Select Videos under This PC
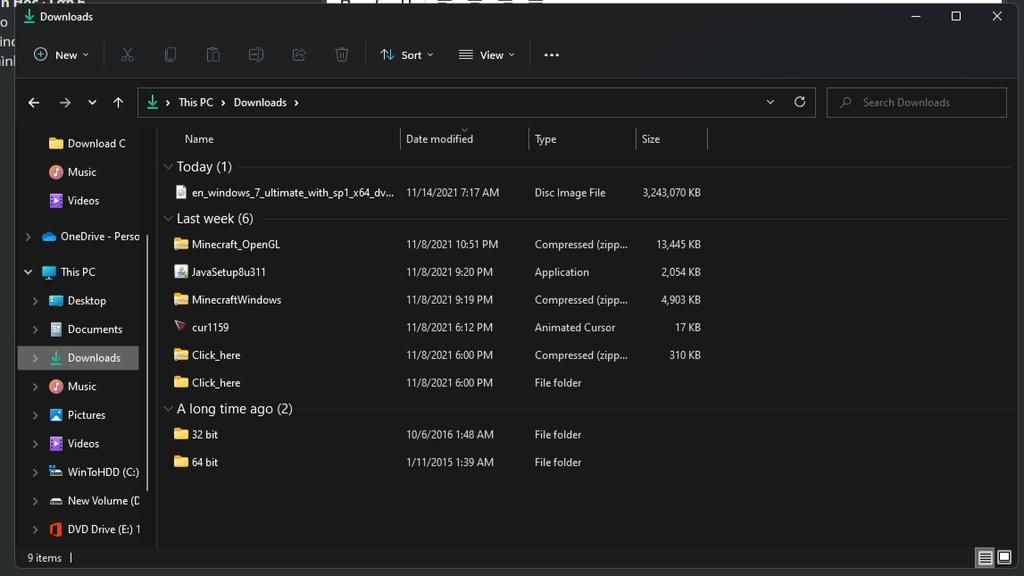 point(74,443)
